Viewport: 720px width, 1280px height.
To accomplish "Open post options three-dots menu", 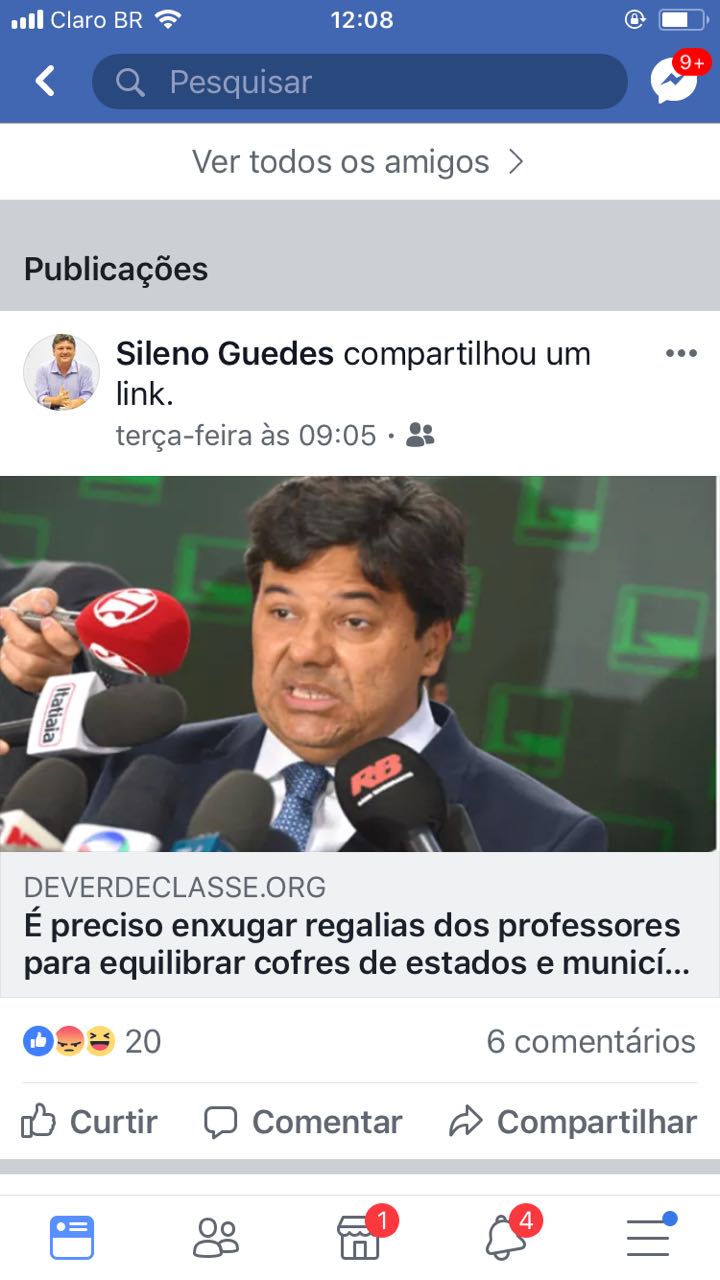I will click(x=681, y=353).
